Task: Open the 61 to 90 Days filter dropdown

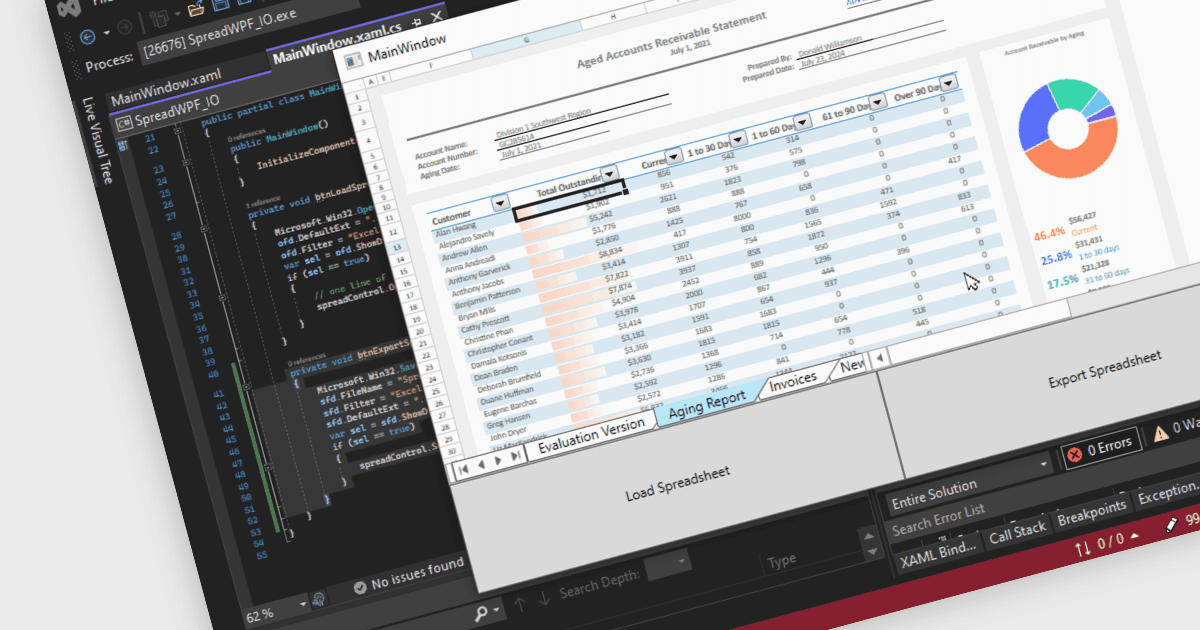Action: 877,102
